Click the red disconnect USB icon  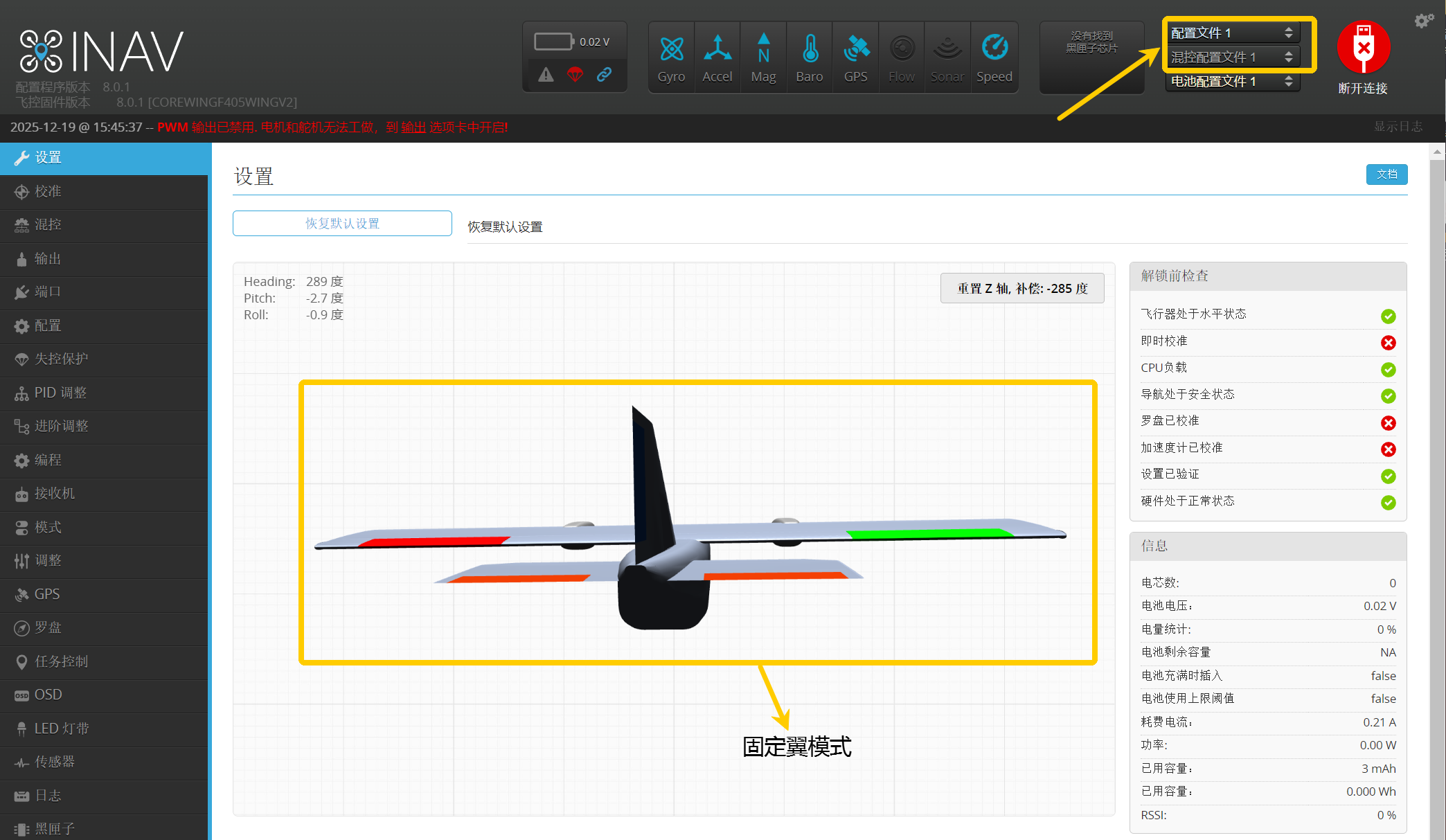(1363, 47)
